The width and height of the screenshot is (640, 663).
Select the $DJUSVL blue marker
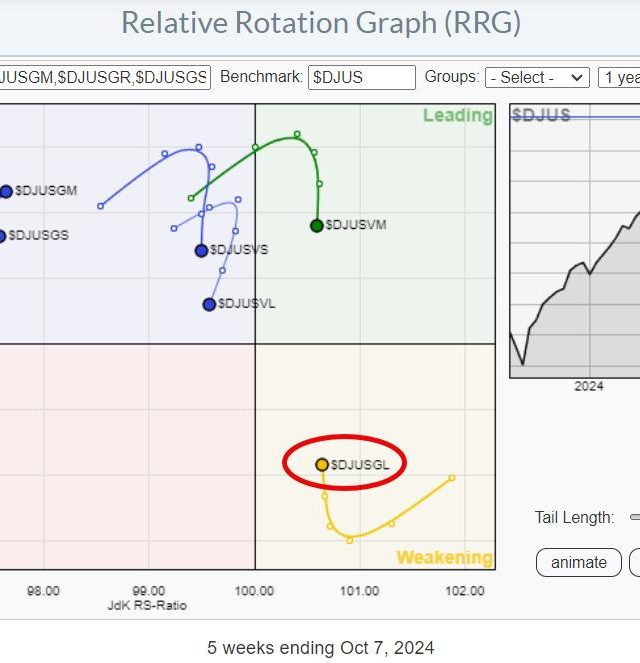pyautogui.click(x=209, y=304)
